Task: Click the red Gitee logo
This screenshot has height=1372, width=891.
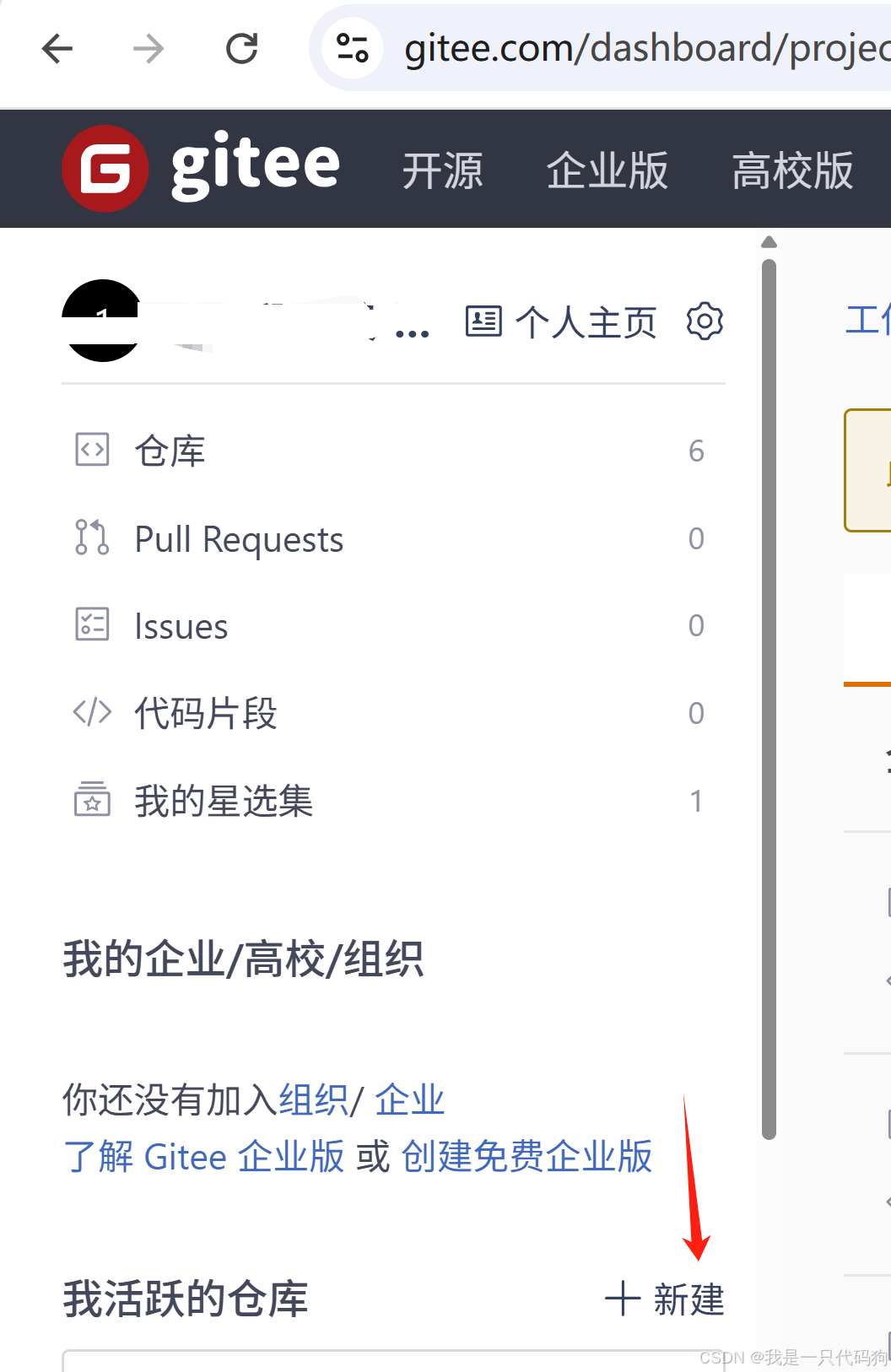Action: [x=105, y=169]
